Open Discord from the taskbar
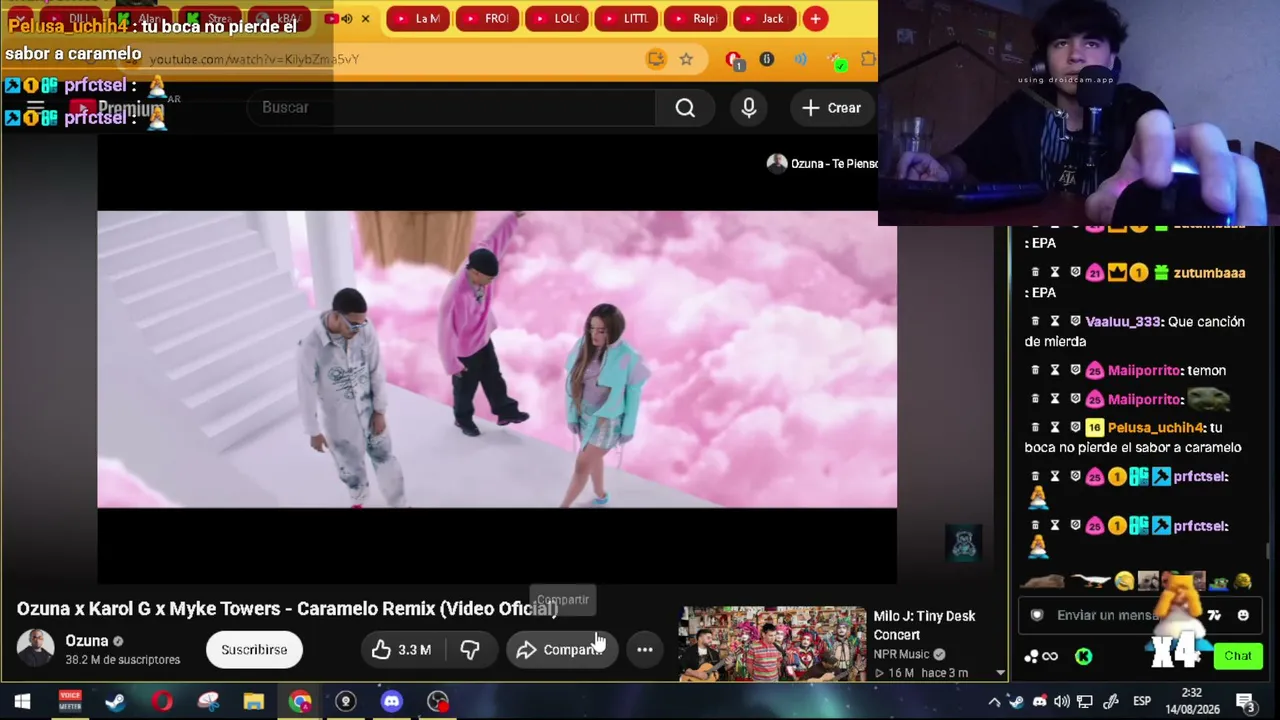Screen dimensions: 1280x720 (392, 701)
